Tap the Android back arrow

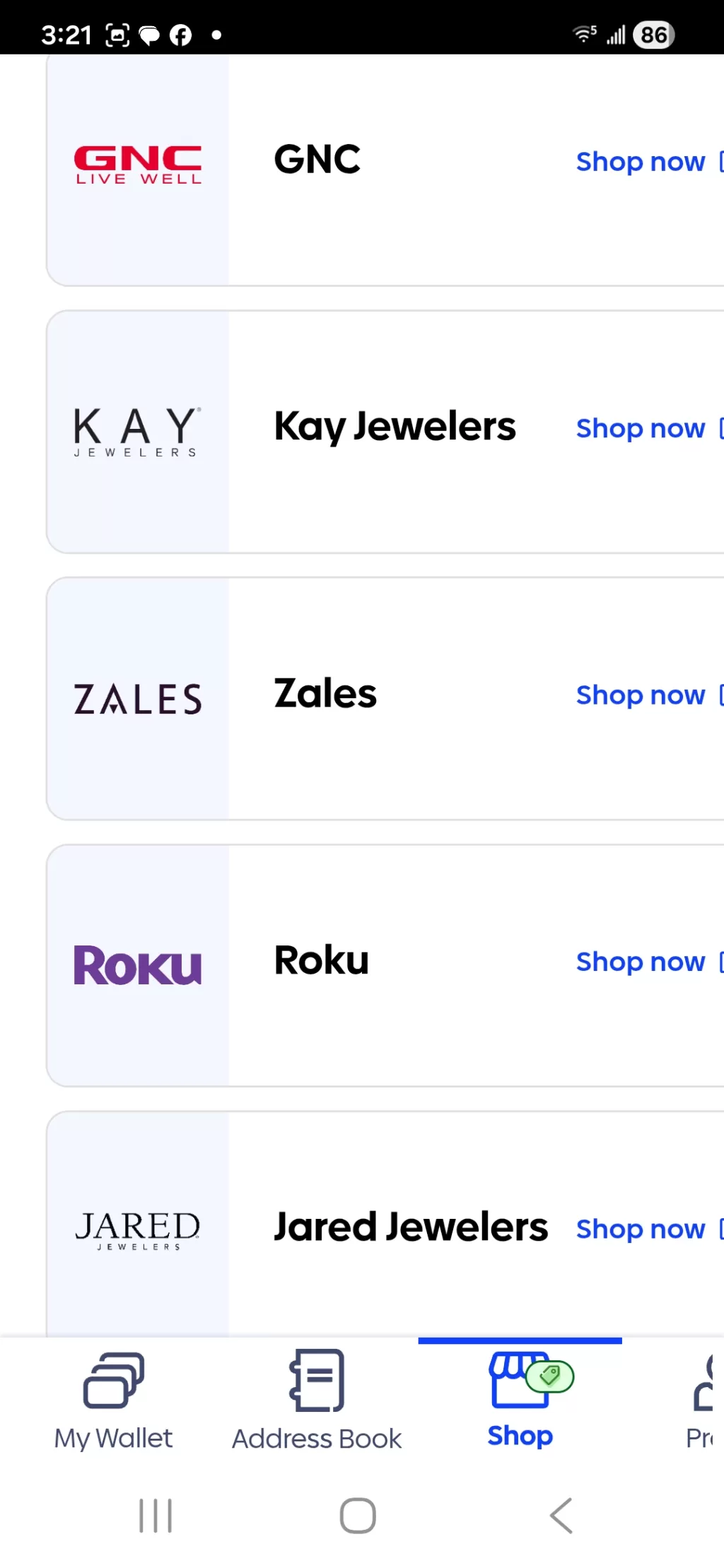561,1516
